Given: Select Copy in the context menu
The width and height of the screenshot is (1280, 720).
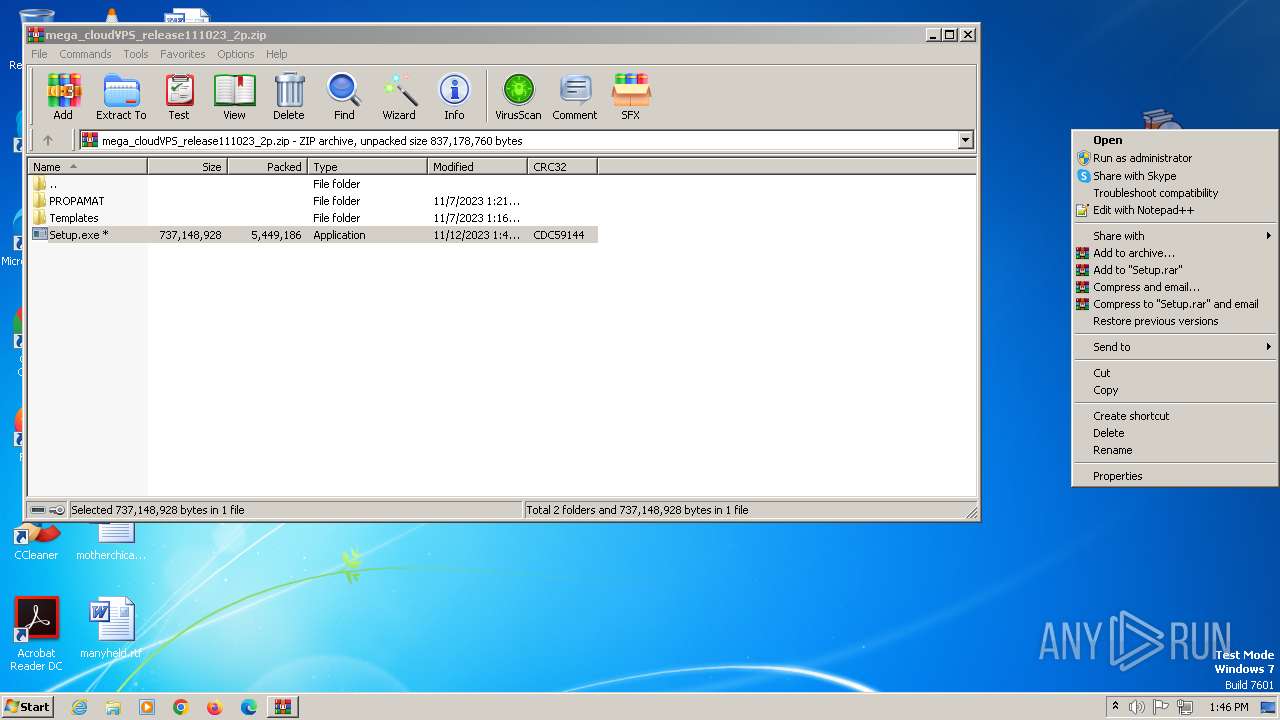Looking at the screenshot, I should coord(1174,390).
